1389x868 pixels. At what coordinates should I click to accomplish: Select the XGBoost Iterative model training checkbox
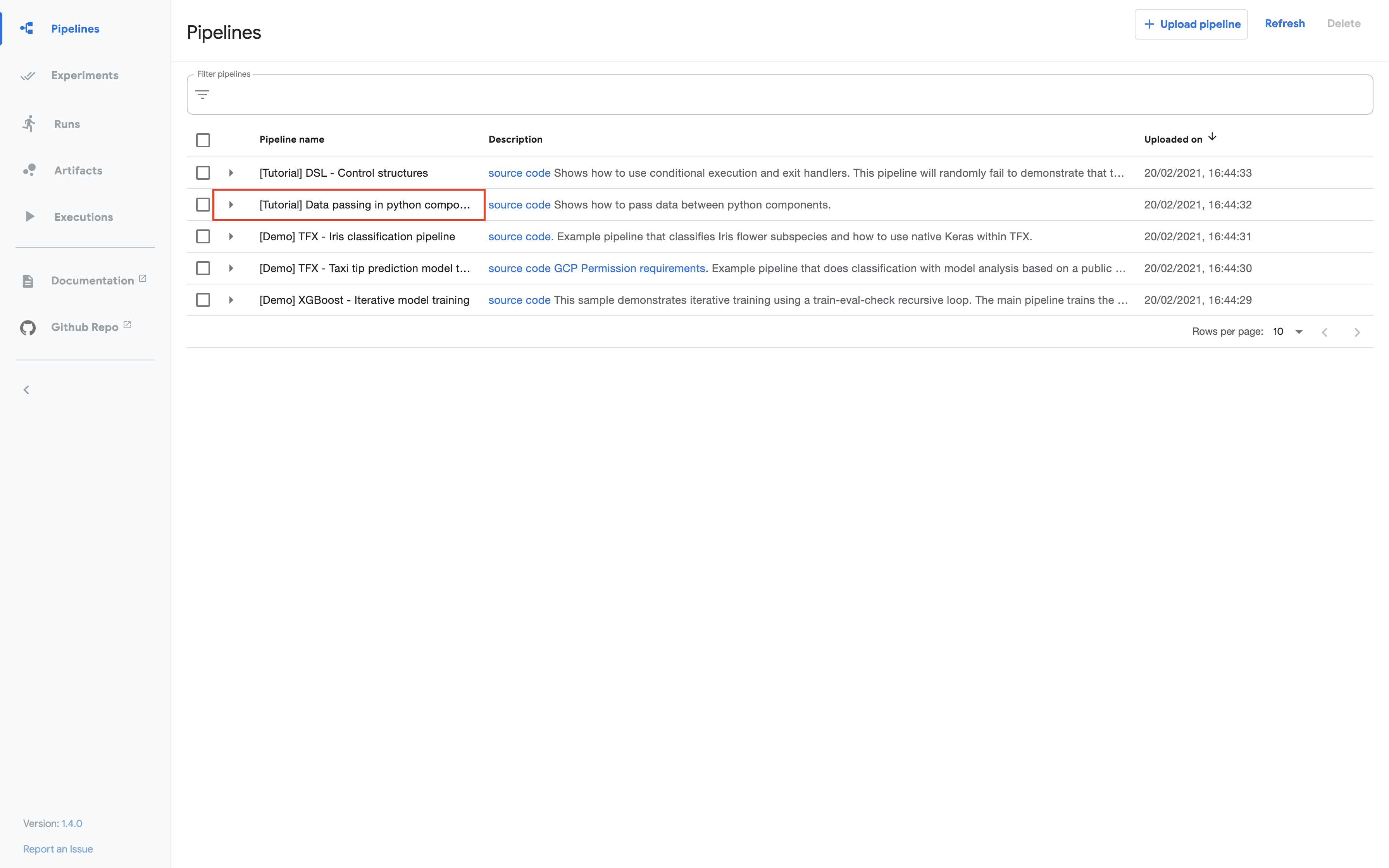[203, 299]
